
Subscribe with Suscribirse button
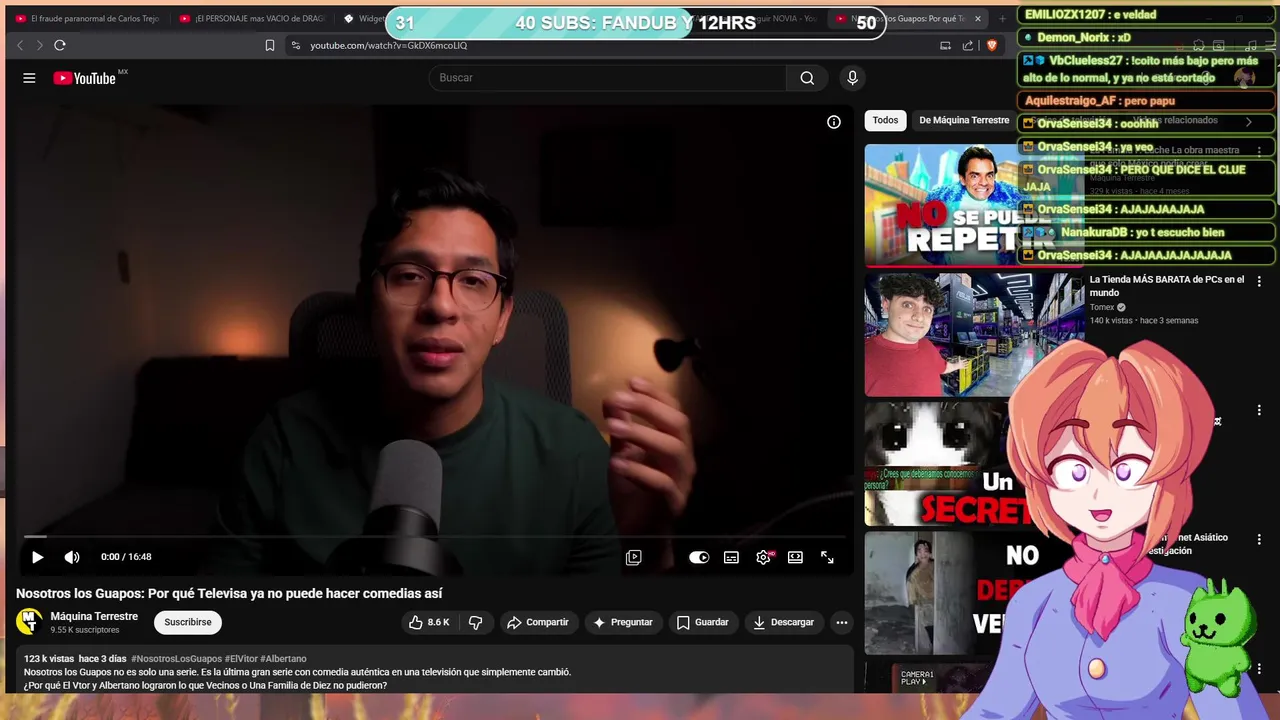(x=188, y=622)
